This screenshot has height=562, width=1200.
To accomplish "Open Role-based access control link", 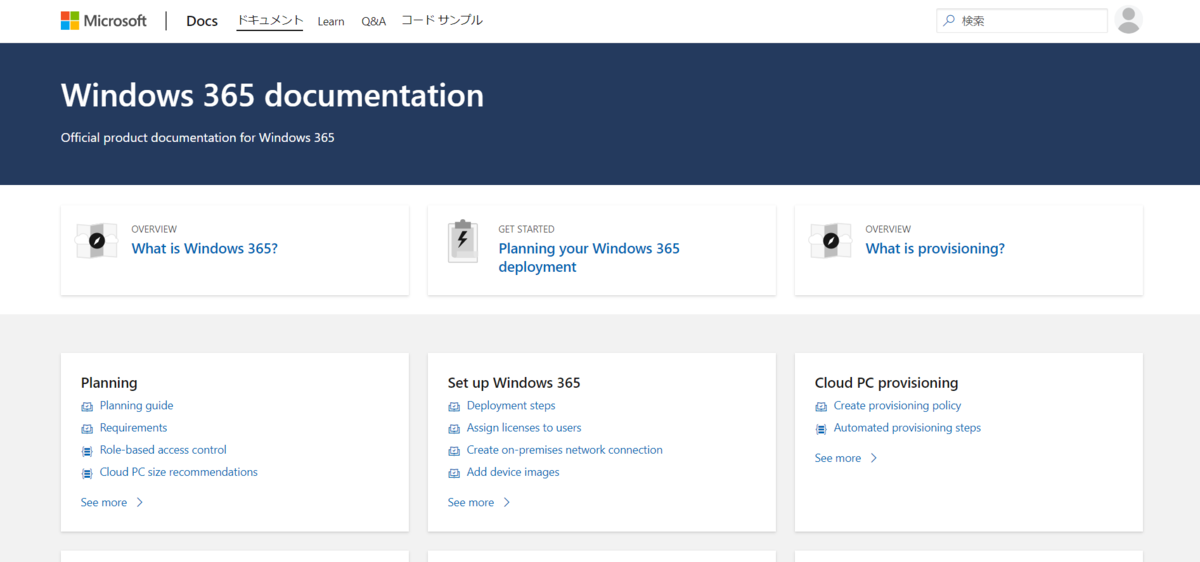I will [163, 450].
